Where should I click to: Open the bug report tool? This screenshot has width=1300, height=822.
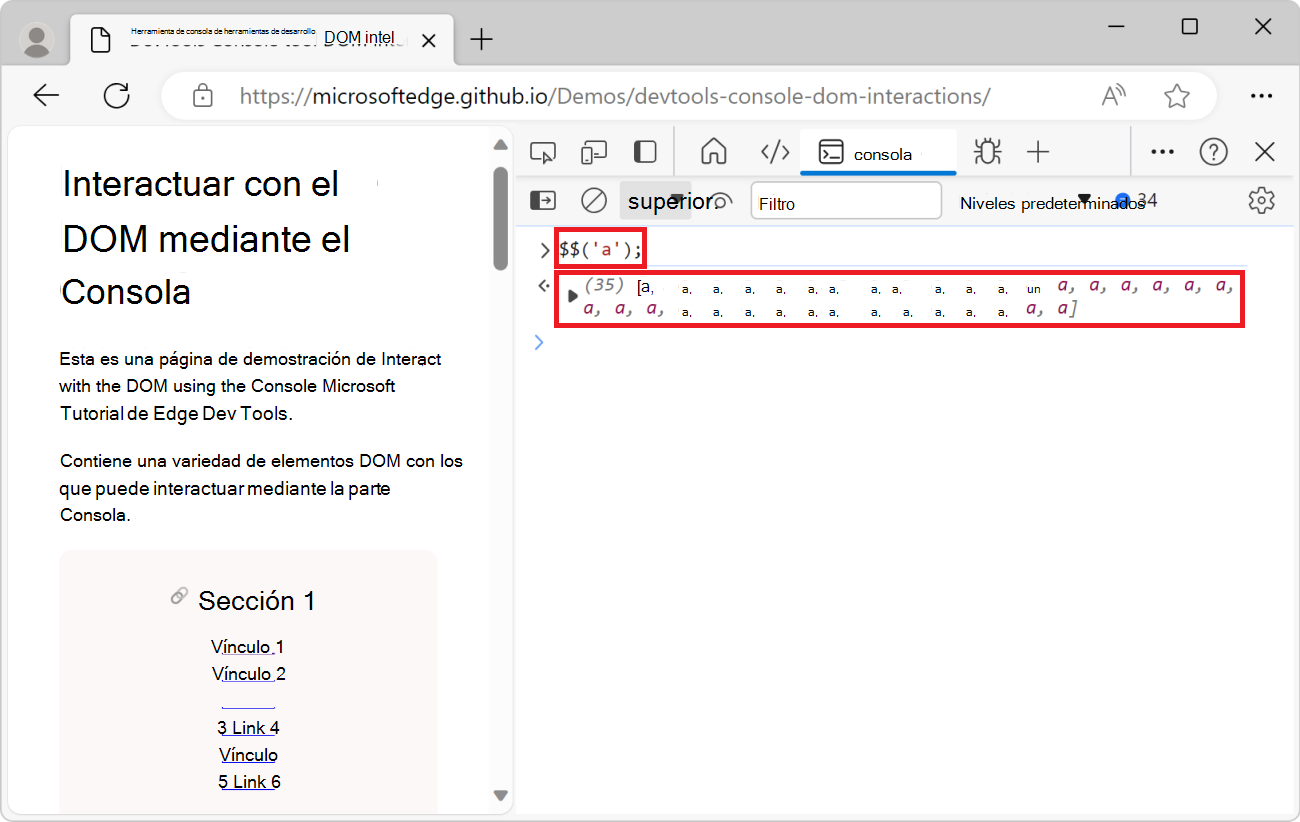(x=987, y=152)
